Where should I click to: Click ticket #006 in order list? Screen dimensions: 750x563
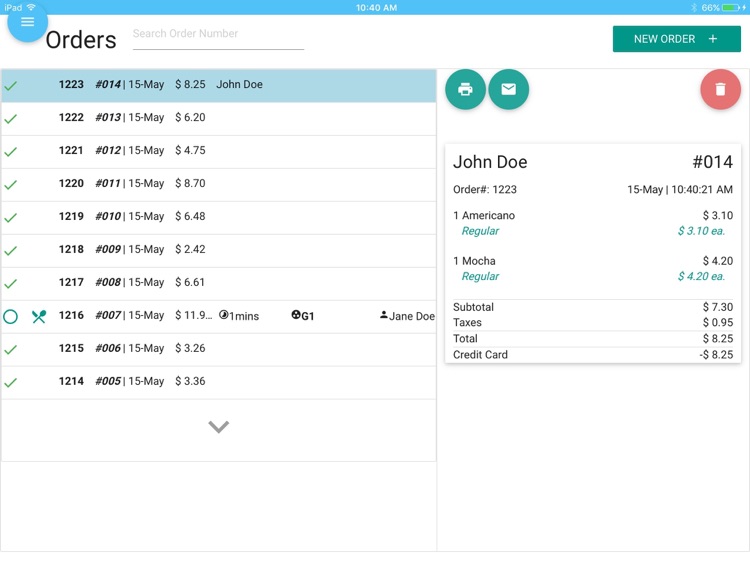pyautogui.click(x=108, y=348)
